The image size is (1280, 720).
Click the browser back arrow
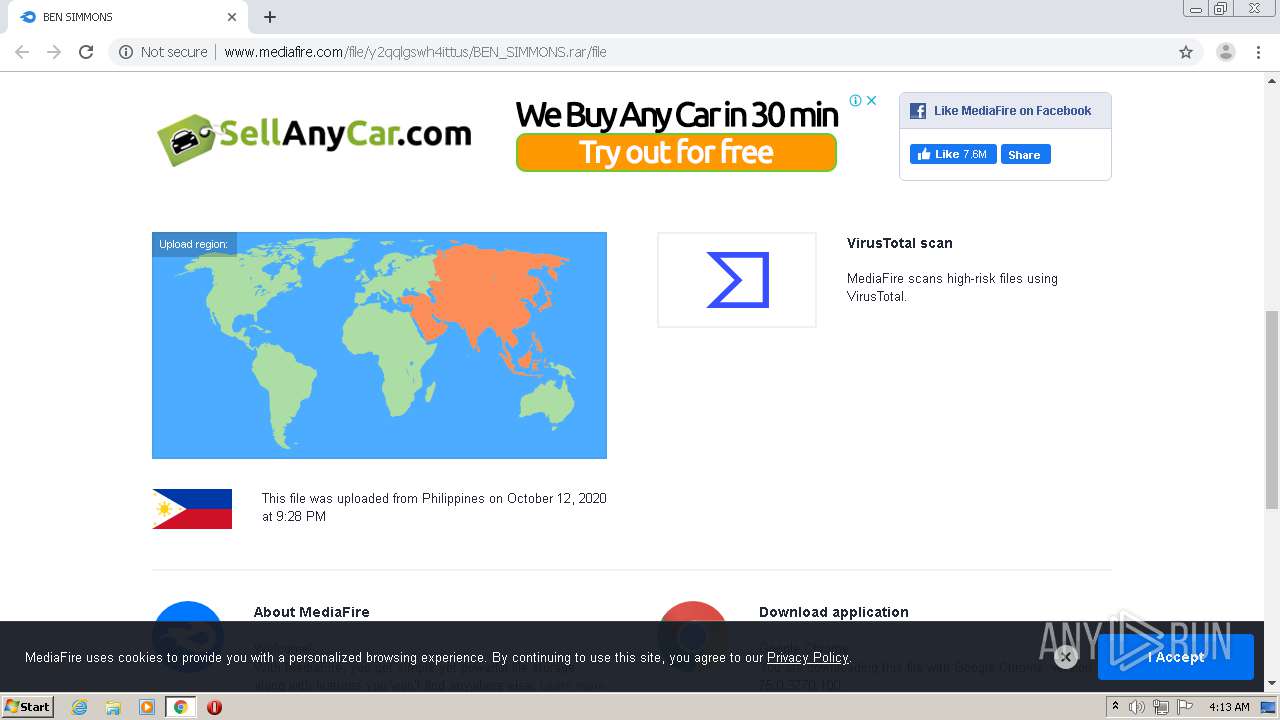[22, 52]
